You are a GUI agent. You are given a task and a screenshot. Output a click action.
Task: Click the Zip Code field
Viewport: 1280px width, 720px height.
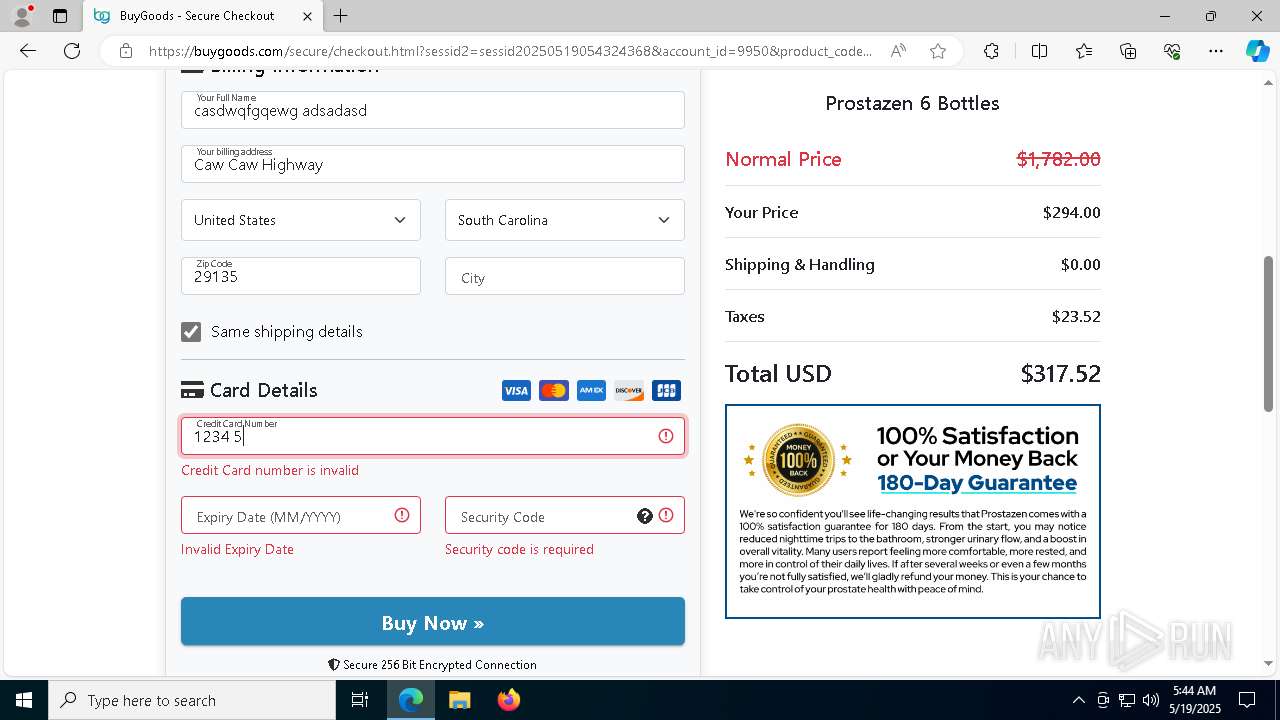[301, 276]
